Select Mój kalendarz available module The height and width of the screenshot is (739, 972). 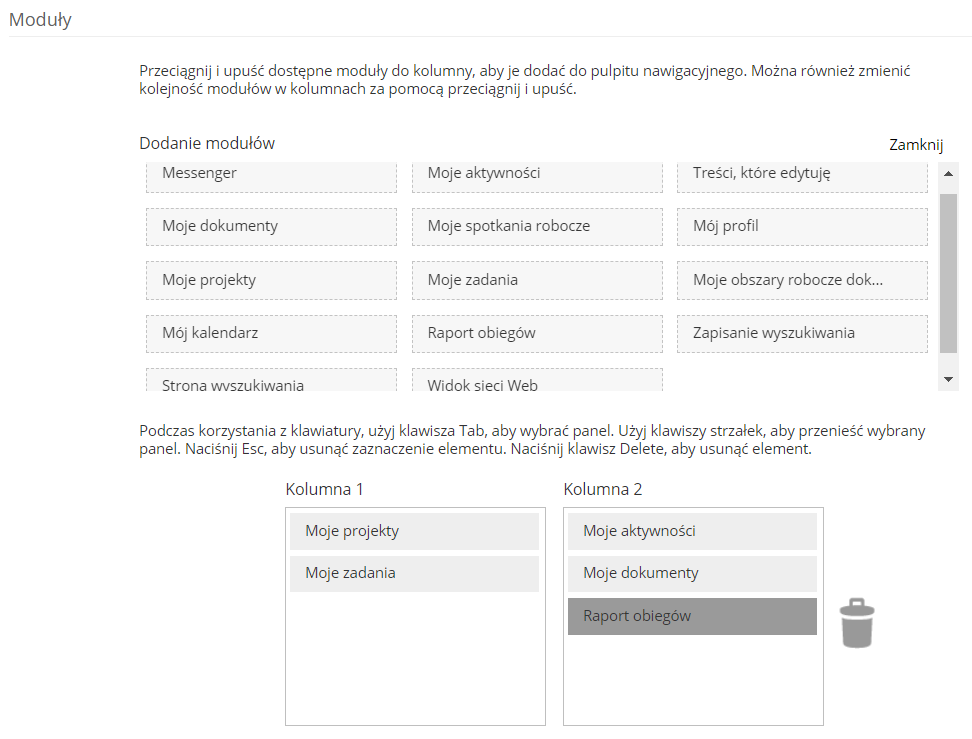point(271,333)
